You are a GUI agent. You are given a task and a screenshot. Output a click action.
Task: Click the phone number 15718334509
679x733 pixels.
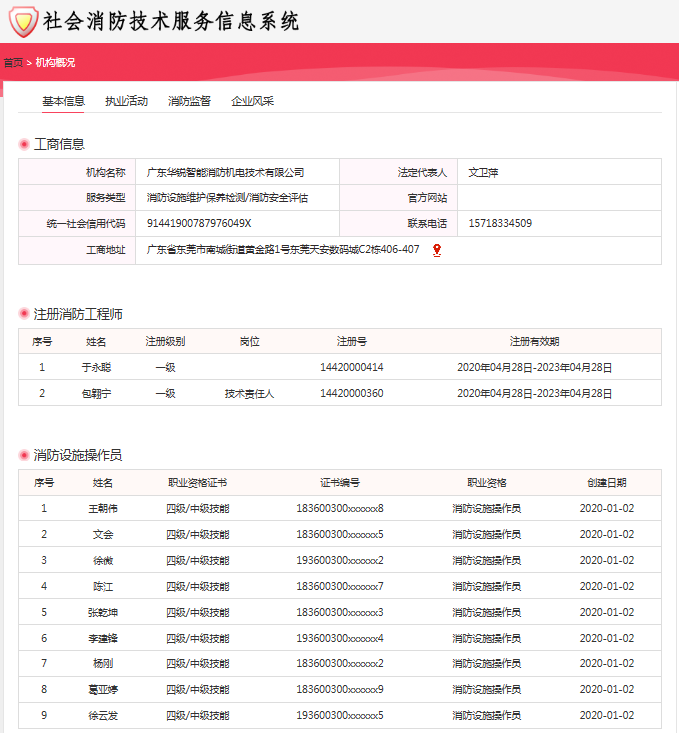pyautogui.click(x=500, y=224)
